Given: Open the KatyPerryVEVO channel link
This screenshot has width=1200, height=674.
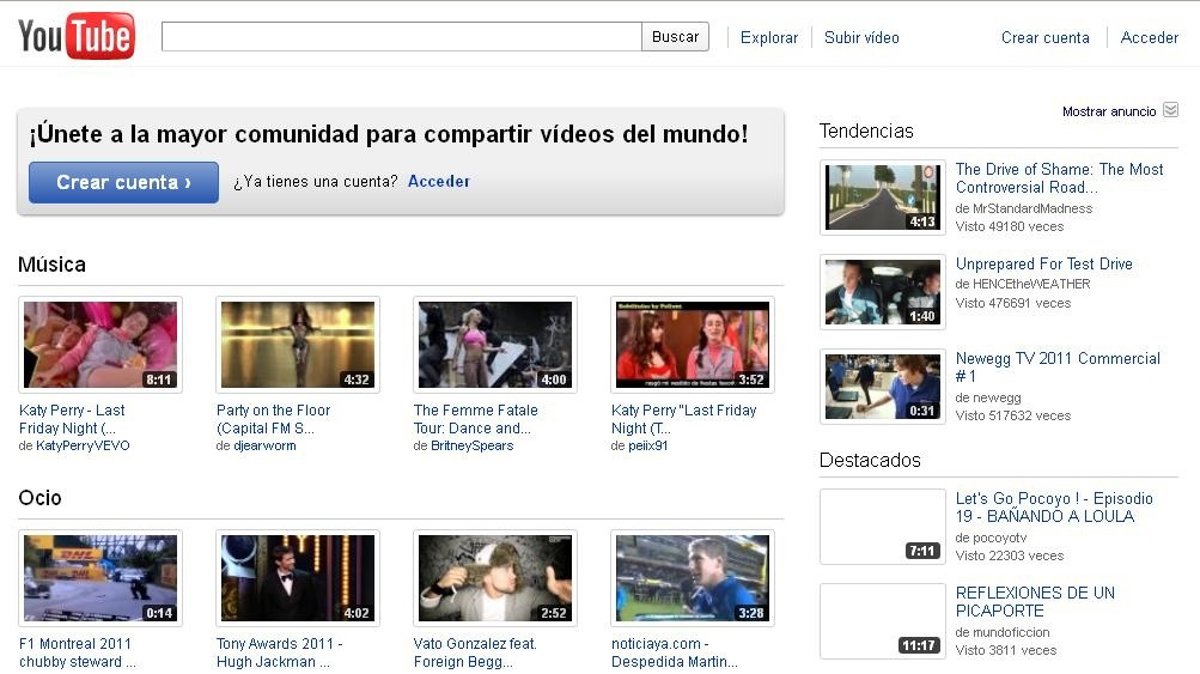Looking at the screenshot, I should 83,446.
